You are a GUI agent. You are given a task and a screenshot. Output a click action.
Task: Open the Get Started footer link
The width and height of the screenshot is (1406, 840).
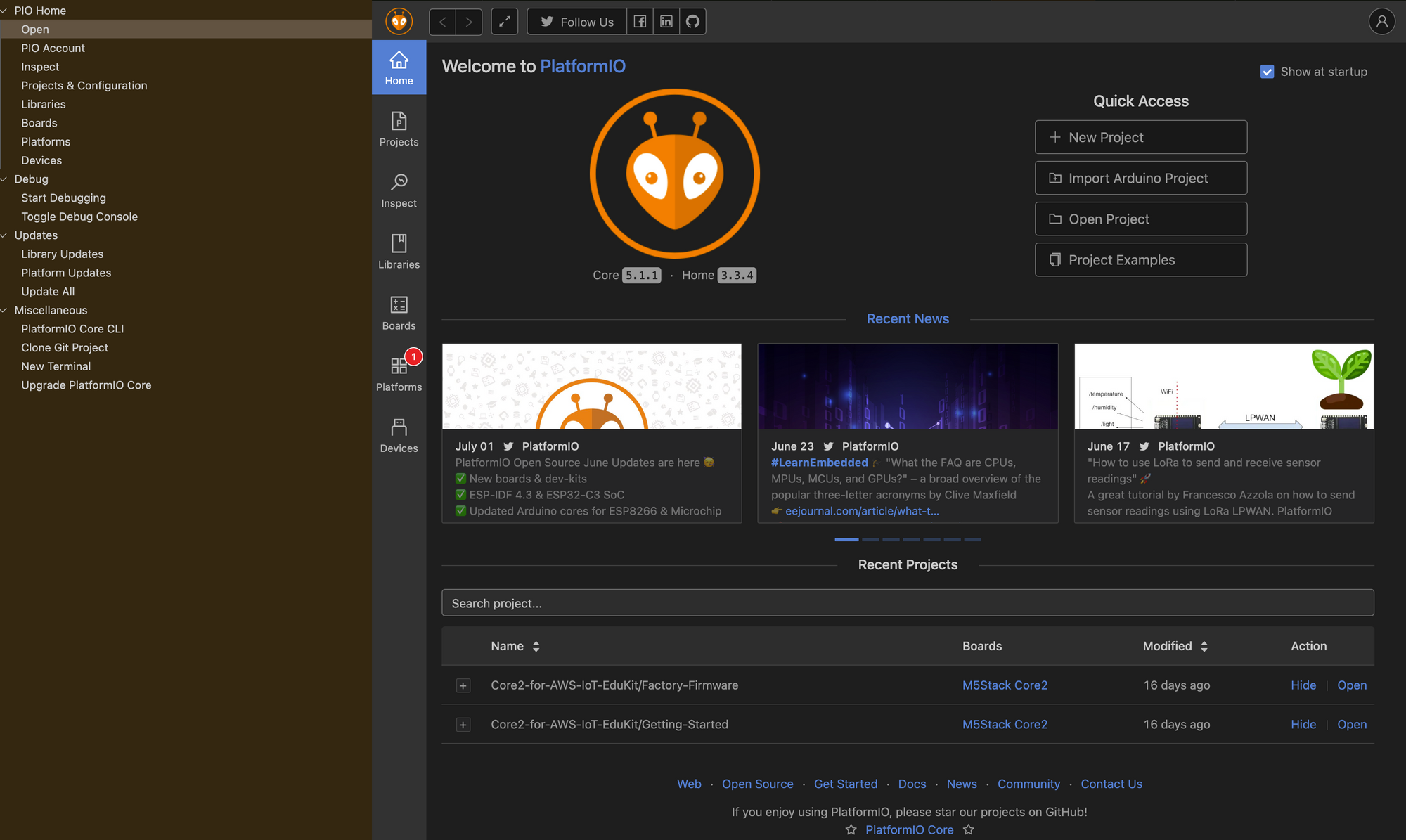pos(846,784)
